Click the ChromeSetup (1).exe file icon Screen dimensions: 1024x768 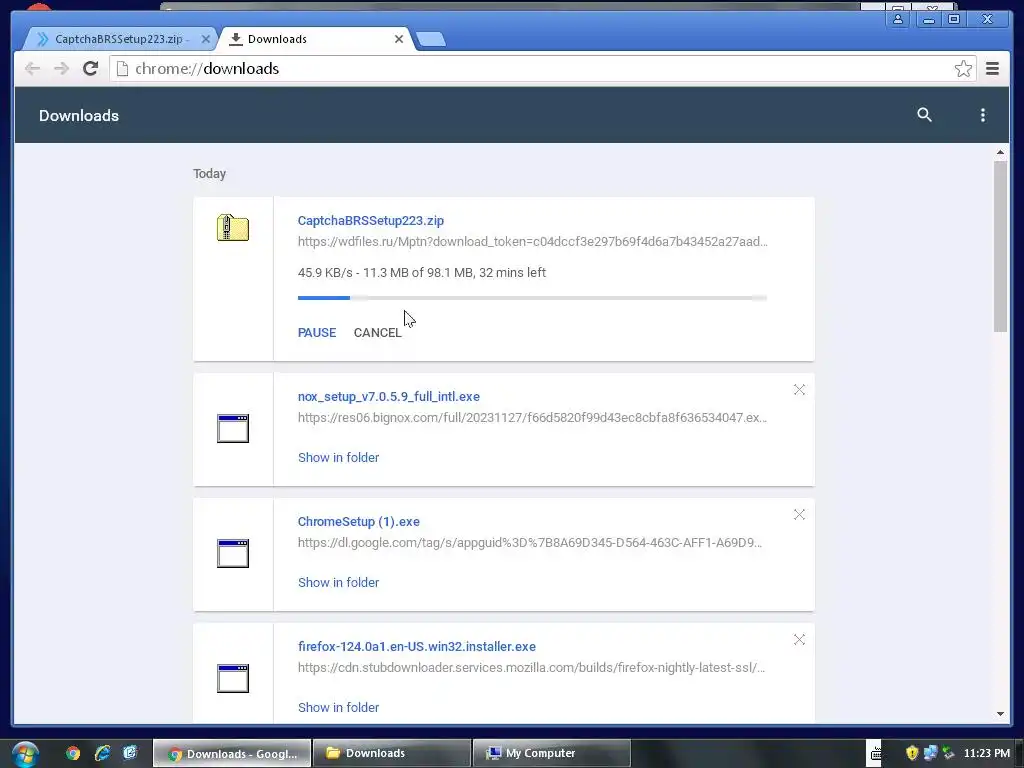click(x=232, y=553)
